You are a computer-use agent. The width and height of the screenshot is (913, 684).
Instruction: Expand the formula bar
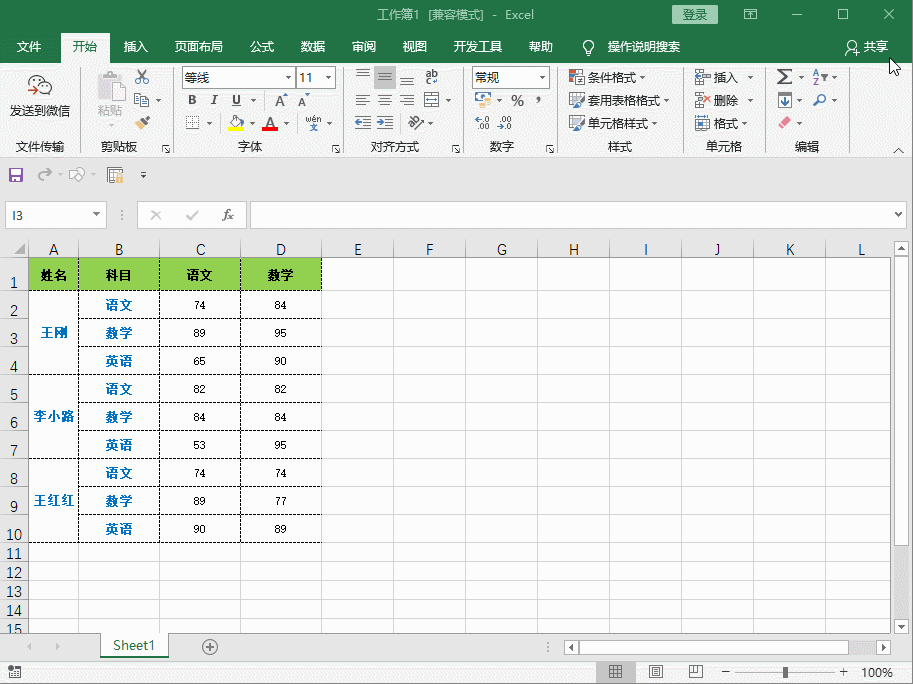click(898, 215)
